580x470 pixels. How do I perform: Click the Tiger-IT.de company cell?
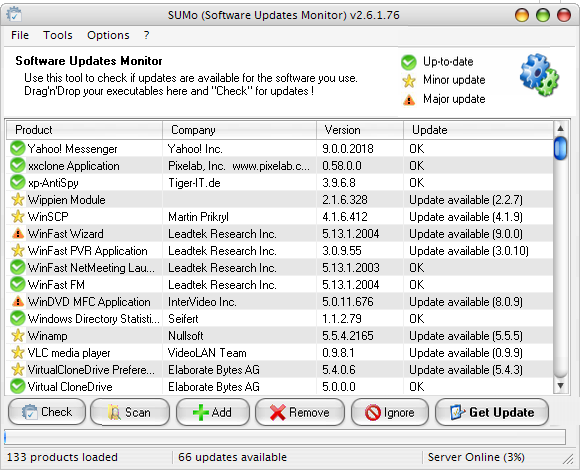[194, 183]
